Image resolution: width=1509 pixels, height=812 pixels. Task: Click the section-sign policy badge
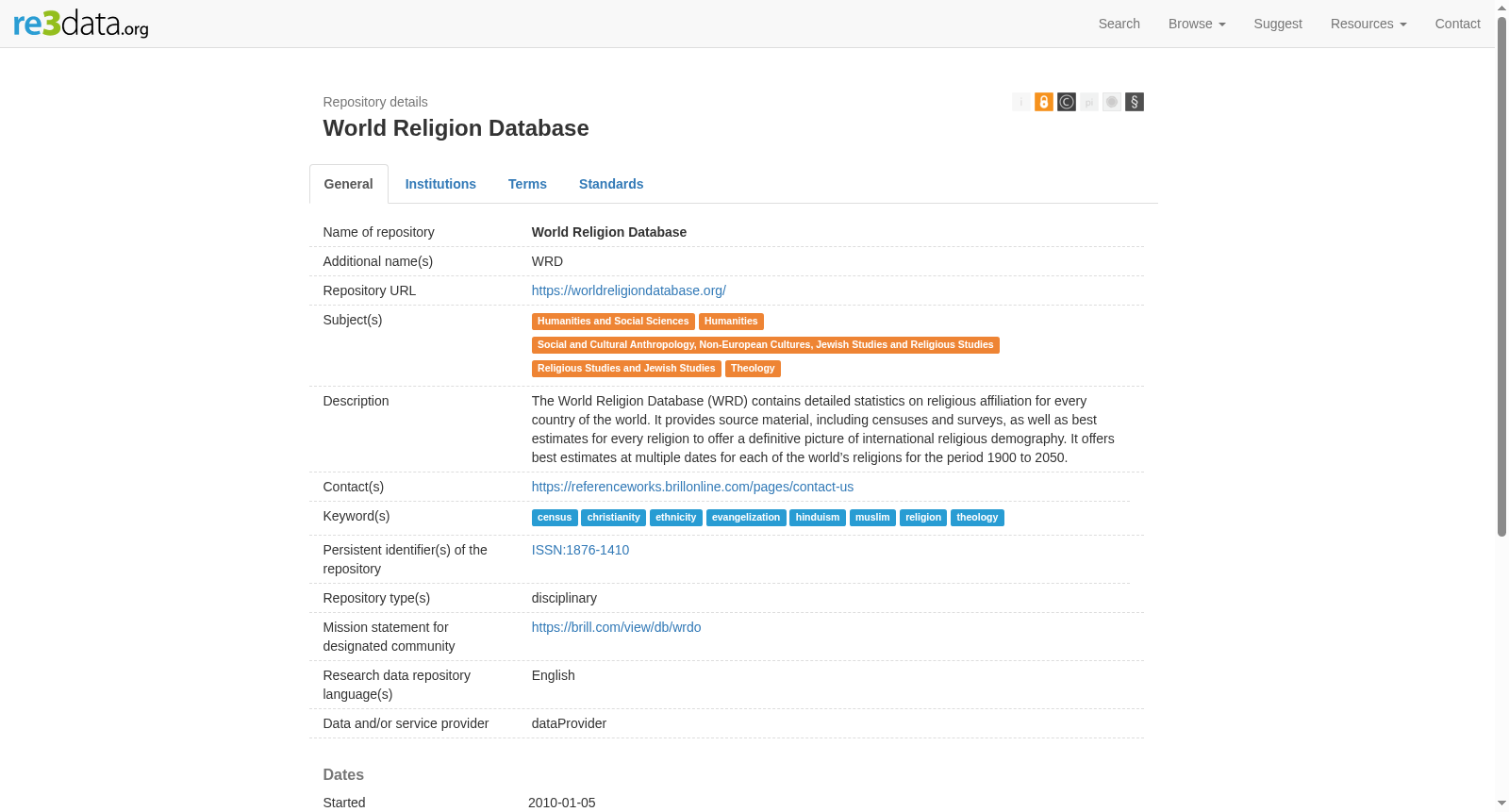coord(1135,102)
